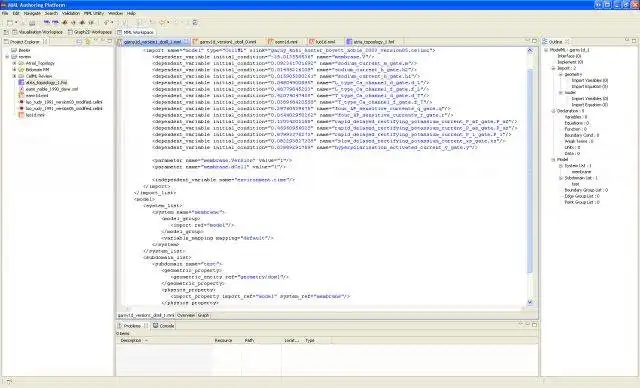Select 'Units' under Declaration in Outline
The height and width of the screenshot is (388, 640).
tap(572, 147)
